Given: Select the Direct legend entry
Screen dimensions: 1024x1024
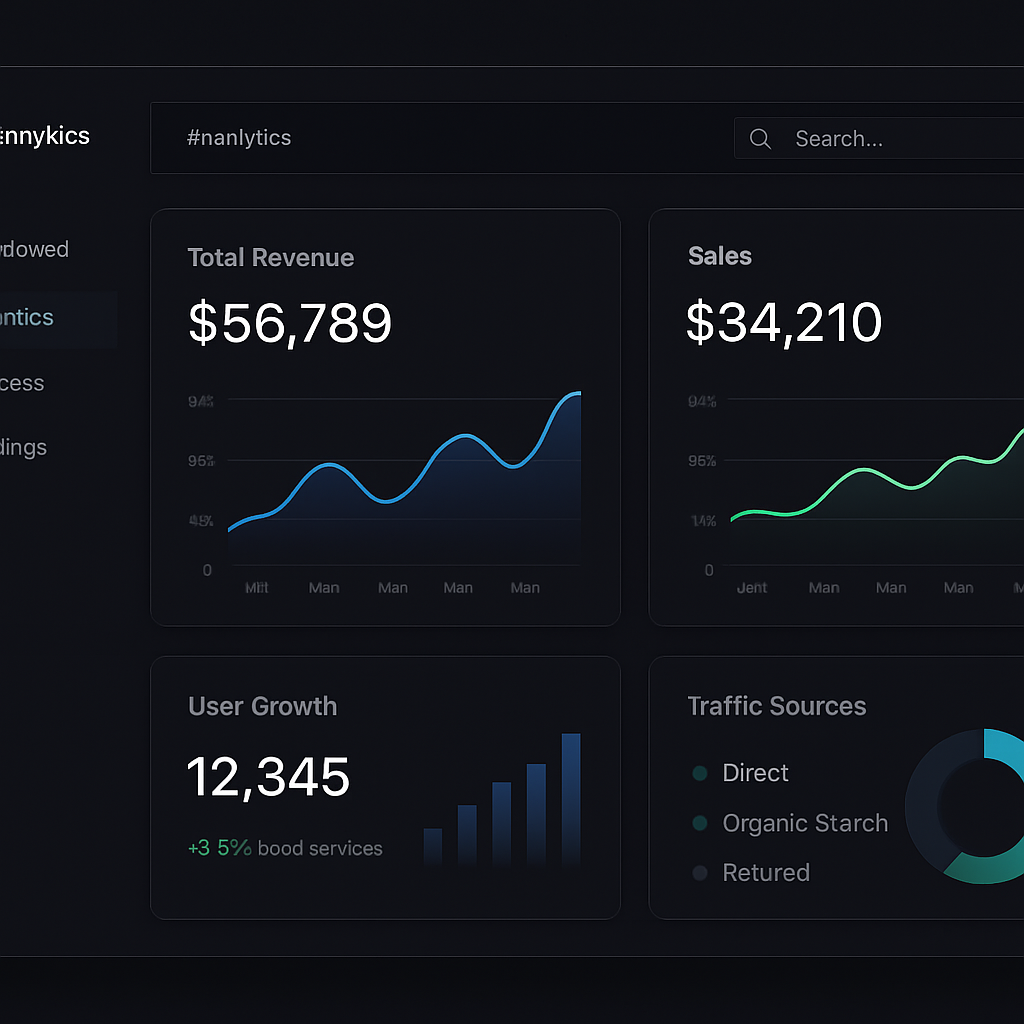Looking at the screenshot, I should [x=756, y=773].
